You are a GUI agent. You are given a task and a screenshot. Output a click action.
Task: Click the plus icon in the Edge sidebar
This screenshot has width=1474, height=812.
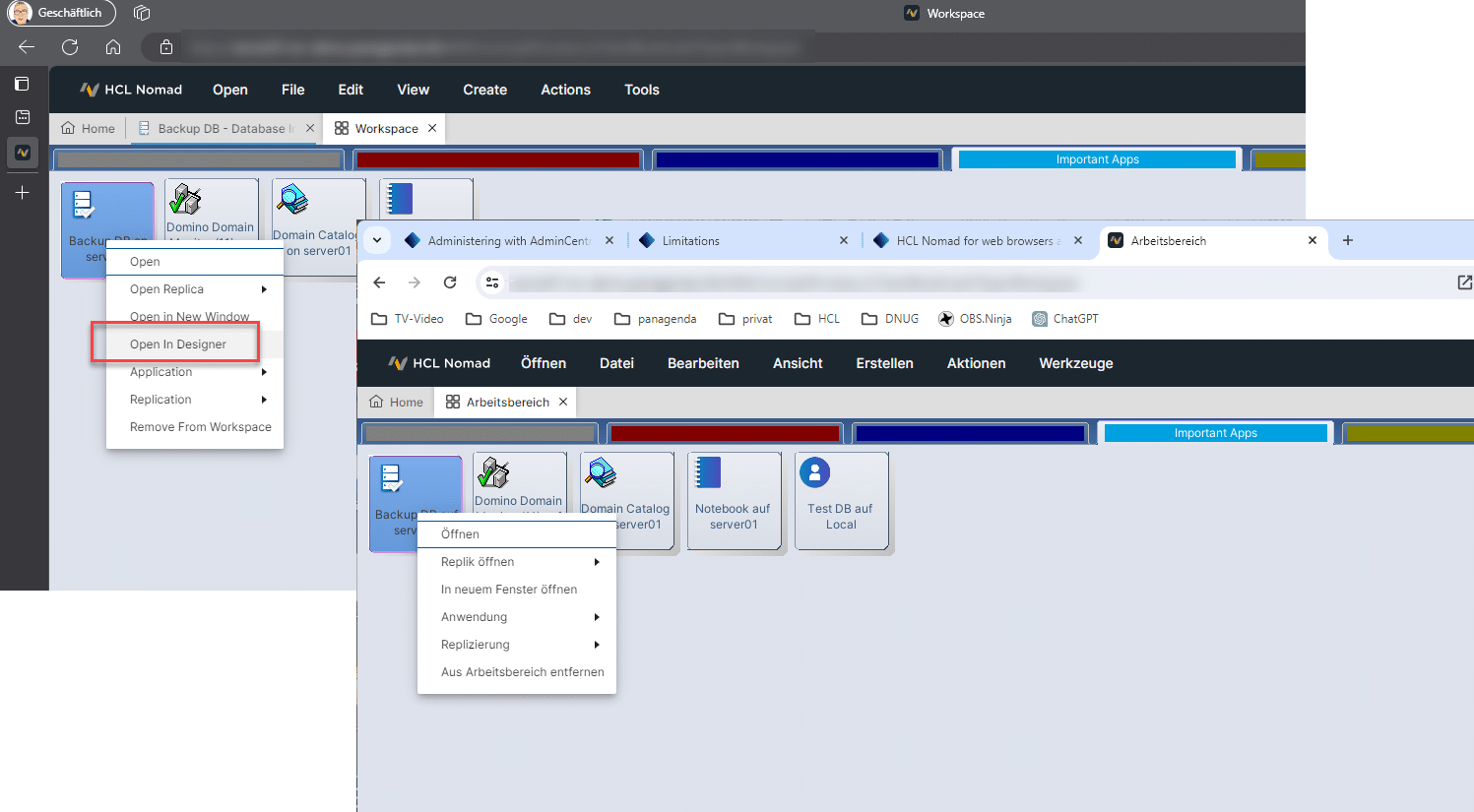pyautogui.click(x=23, y=193)
